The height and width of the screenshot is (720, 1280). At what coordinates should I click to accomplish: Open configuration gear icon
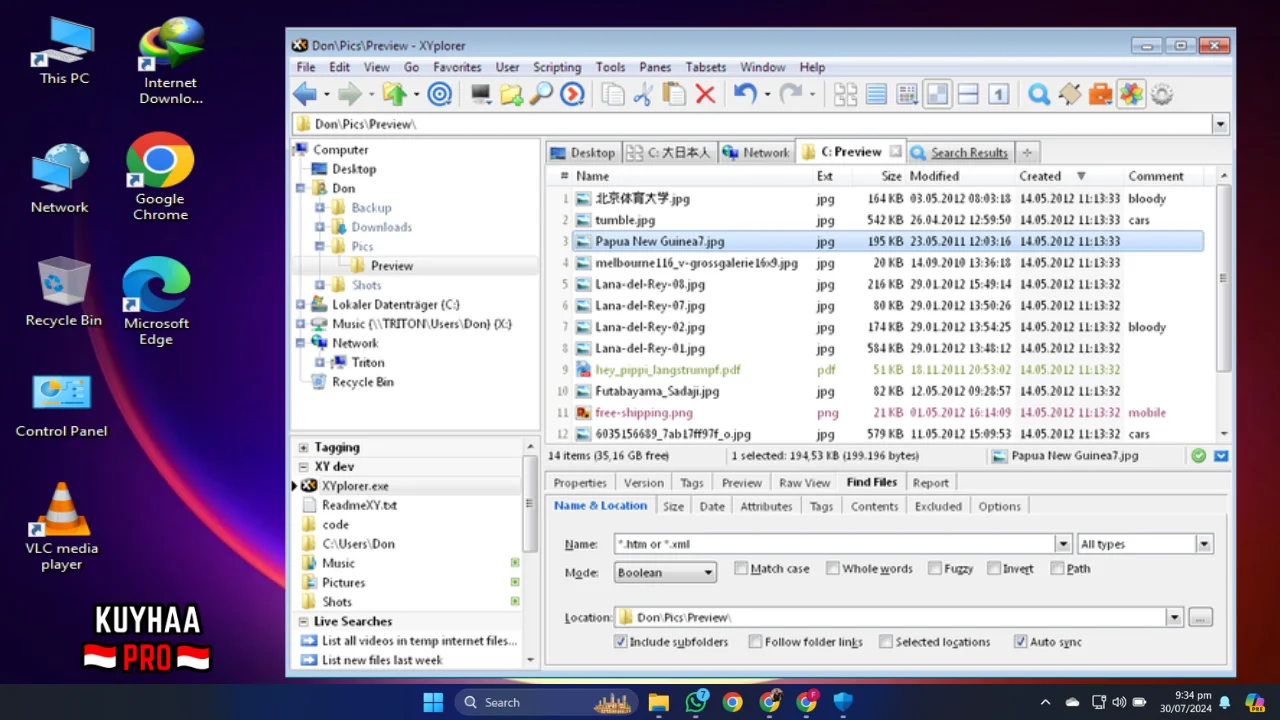(1162, 94)
